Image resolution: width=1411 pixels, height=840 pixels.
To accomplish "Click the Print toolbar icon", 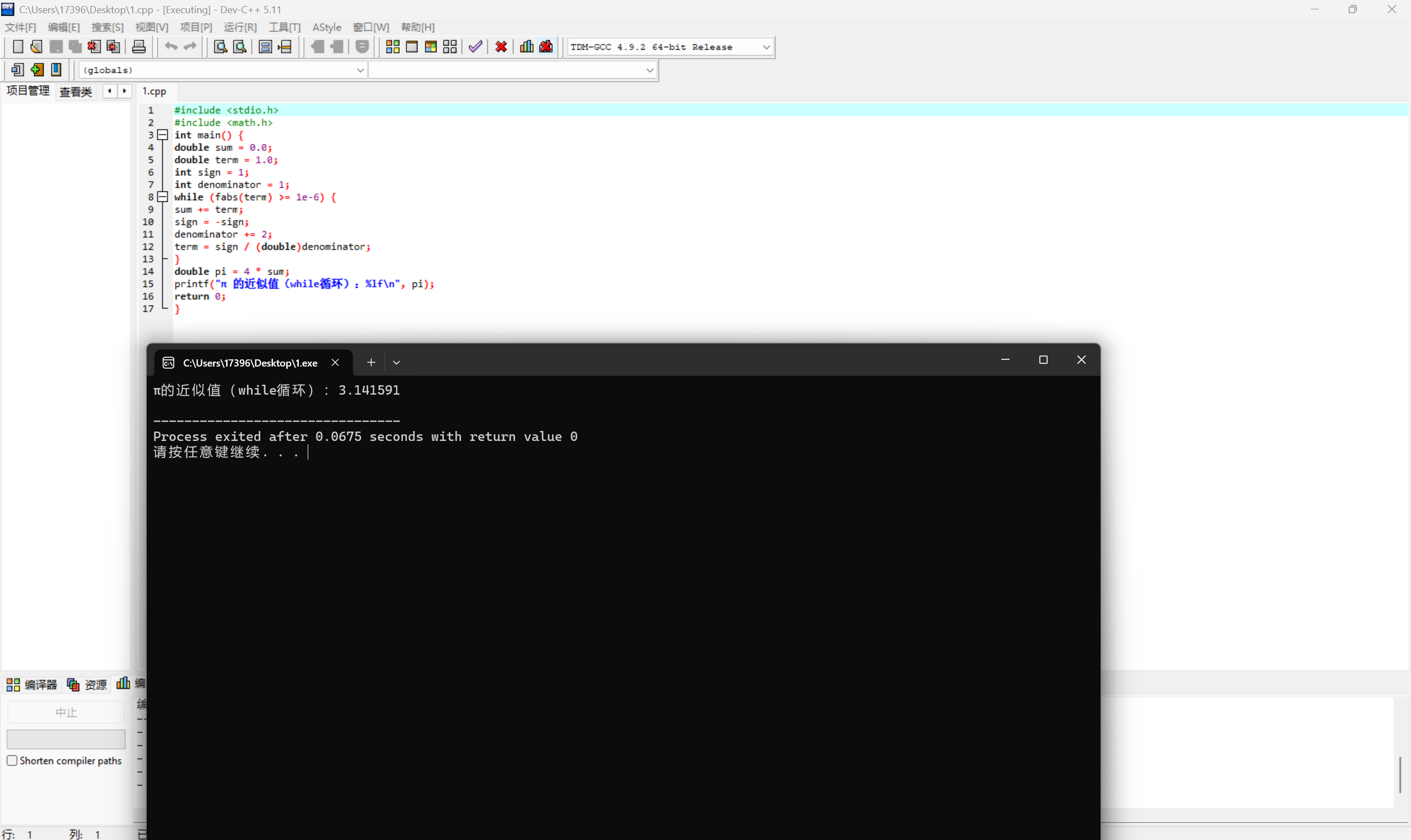I will click(139, 47).
